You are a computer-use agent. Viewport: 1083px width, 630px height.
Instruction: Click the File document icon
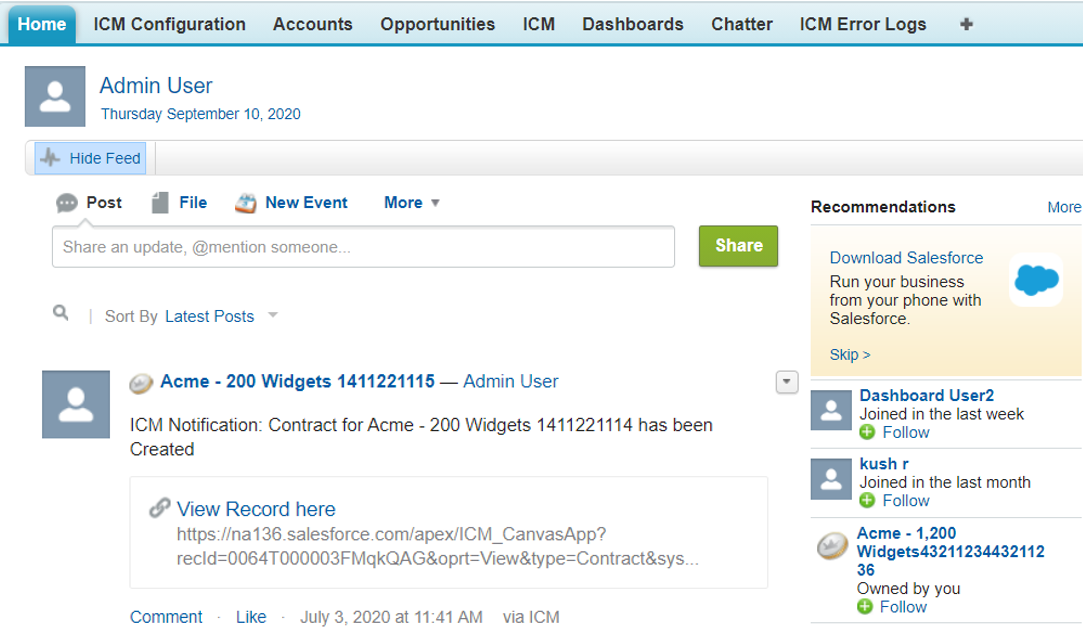pos(160,203)
